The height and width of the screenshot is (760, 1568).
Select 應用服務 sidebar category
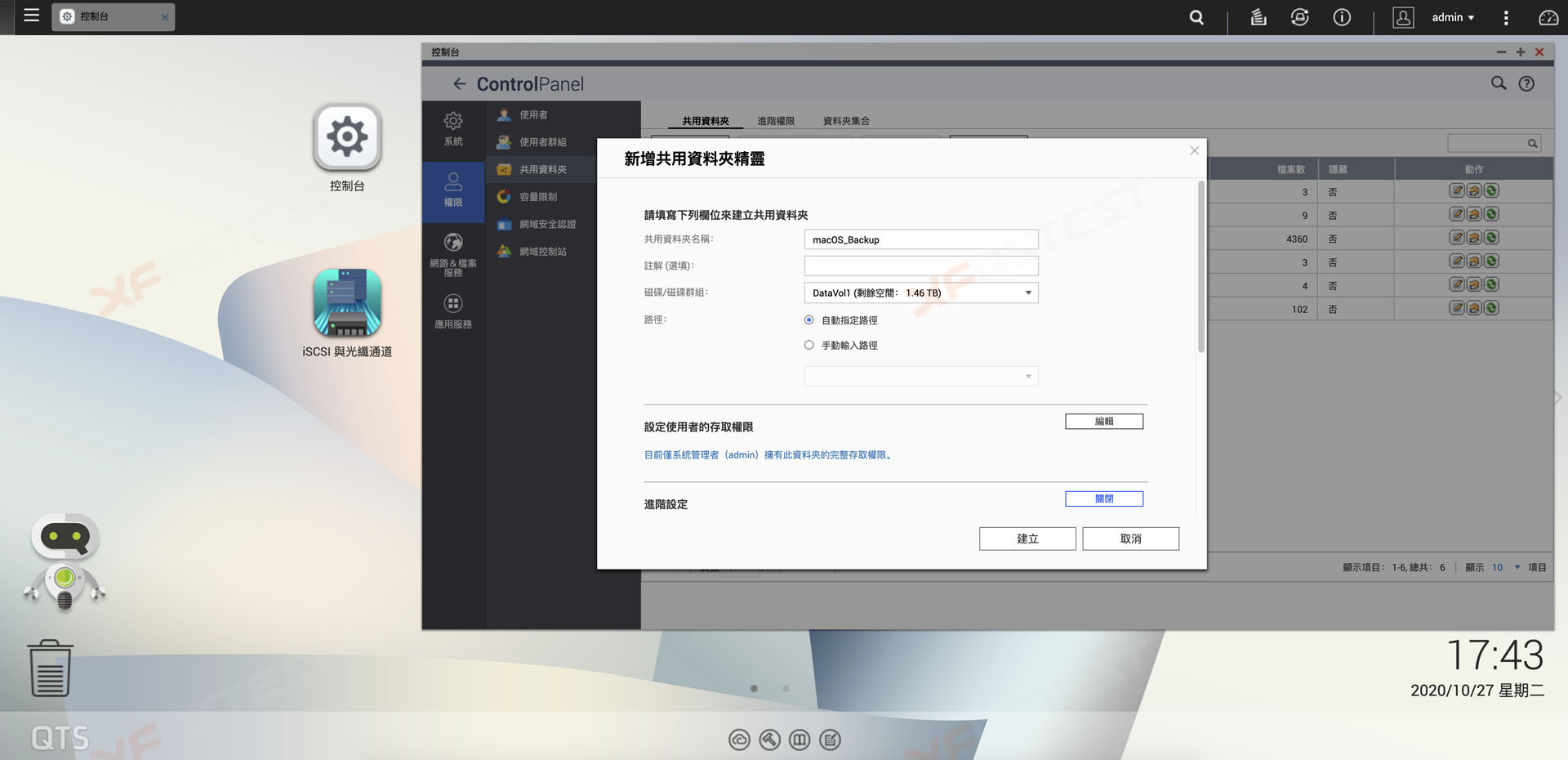click(453, 311)
